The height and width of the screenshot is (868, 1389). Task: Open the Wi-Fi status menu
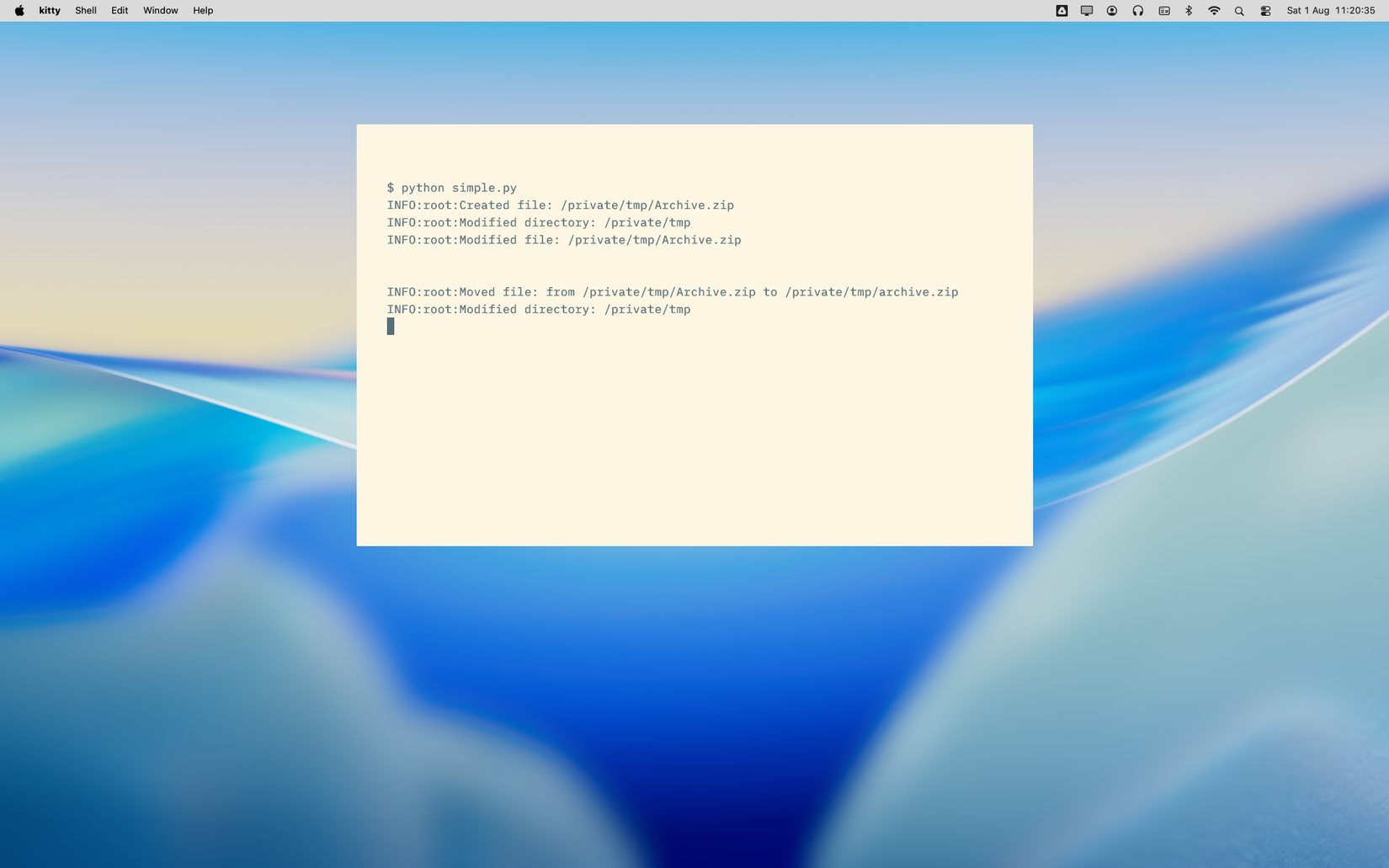(1214, 11)
